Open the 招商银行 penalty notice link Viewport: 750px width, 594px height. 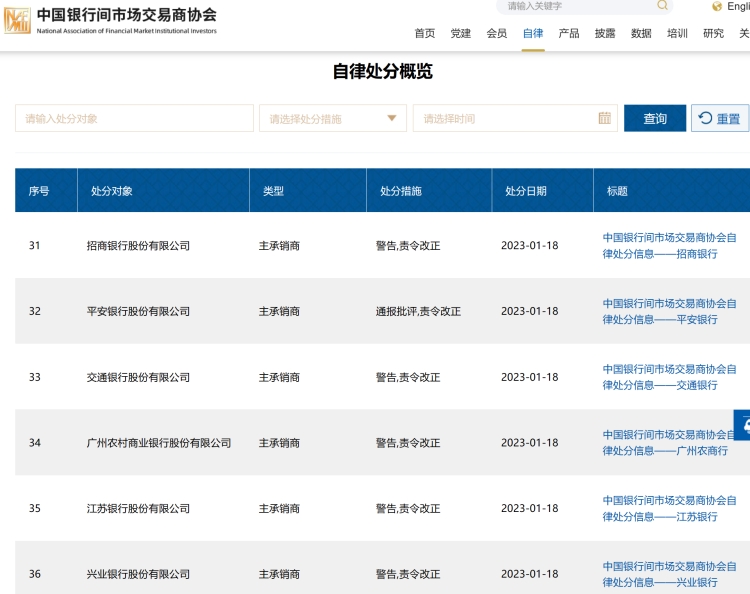[669, 246]
